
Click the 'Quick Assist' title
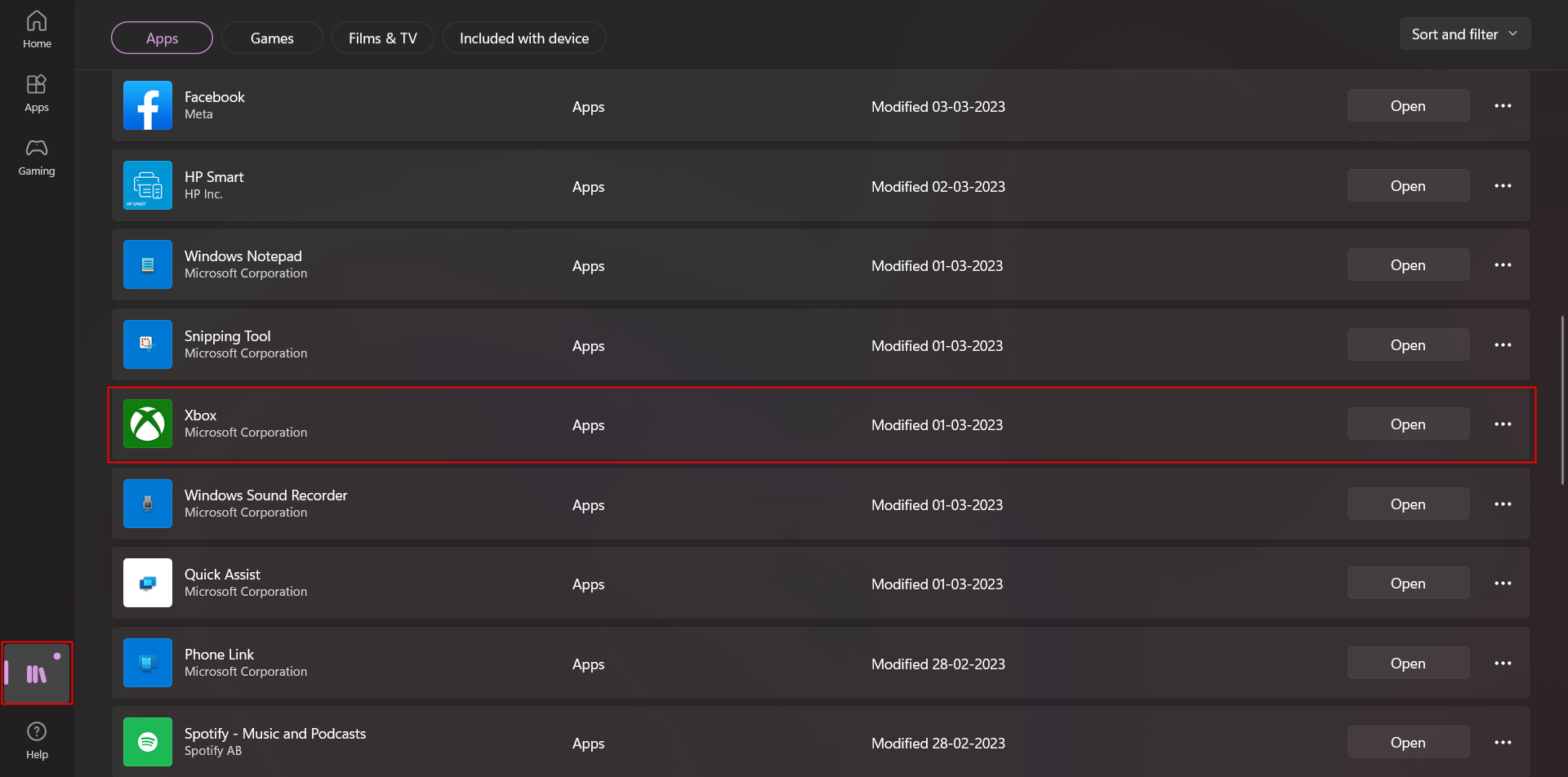(x=222, y=575)
